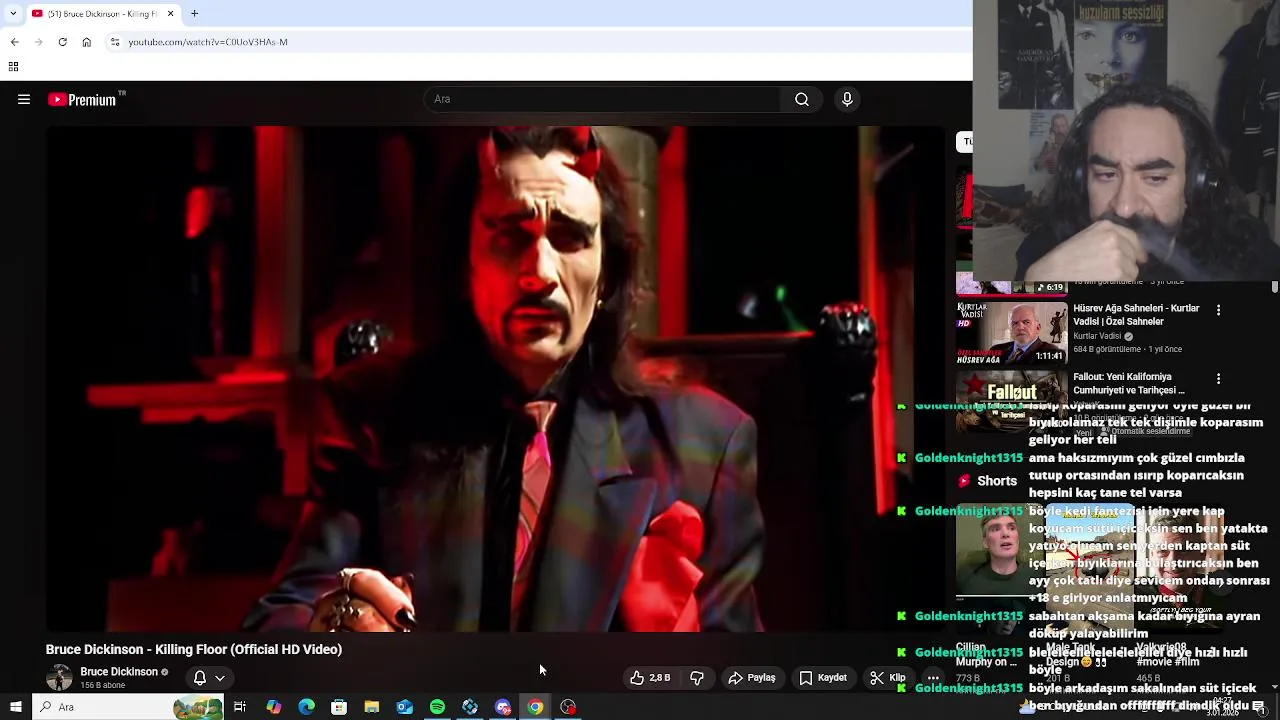
Task: Click the Klip button
Action: pos(888,677)
